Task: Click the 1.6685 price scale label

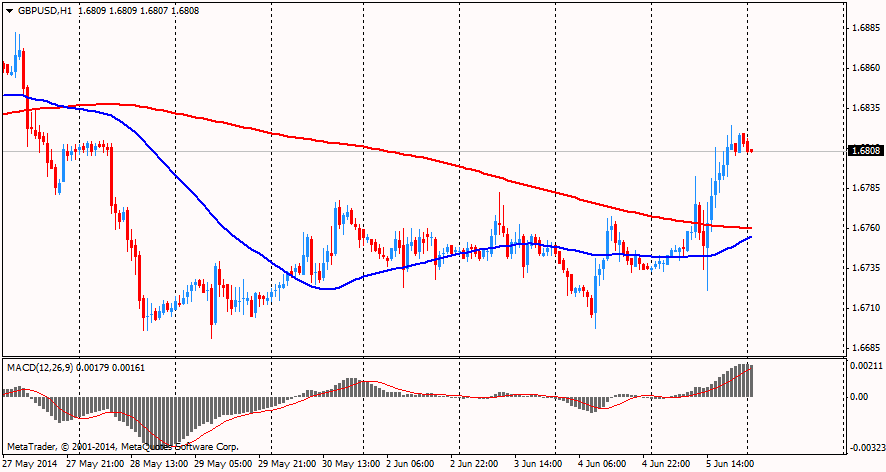Action: point(866,348)
